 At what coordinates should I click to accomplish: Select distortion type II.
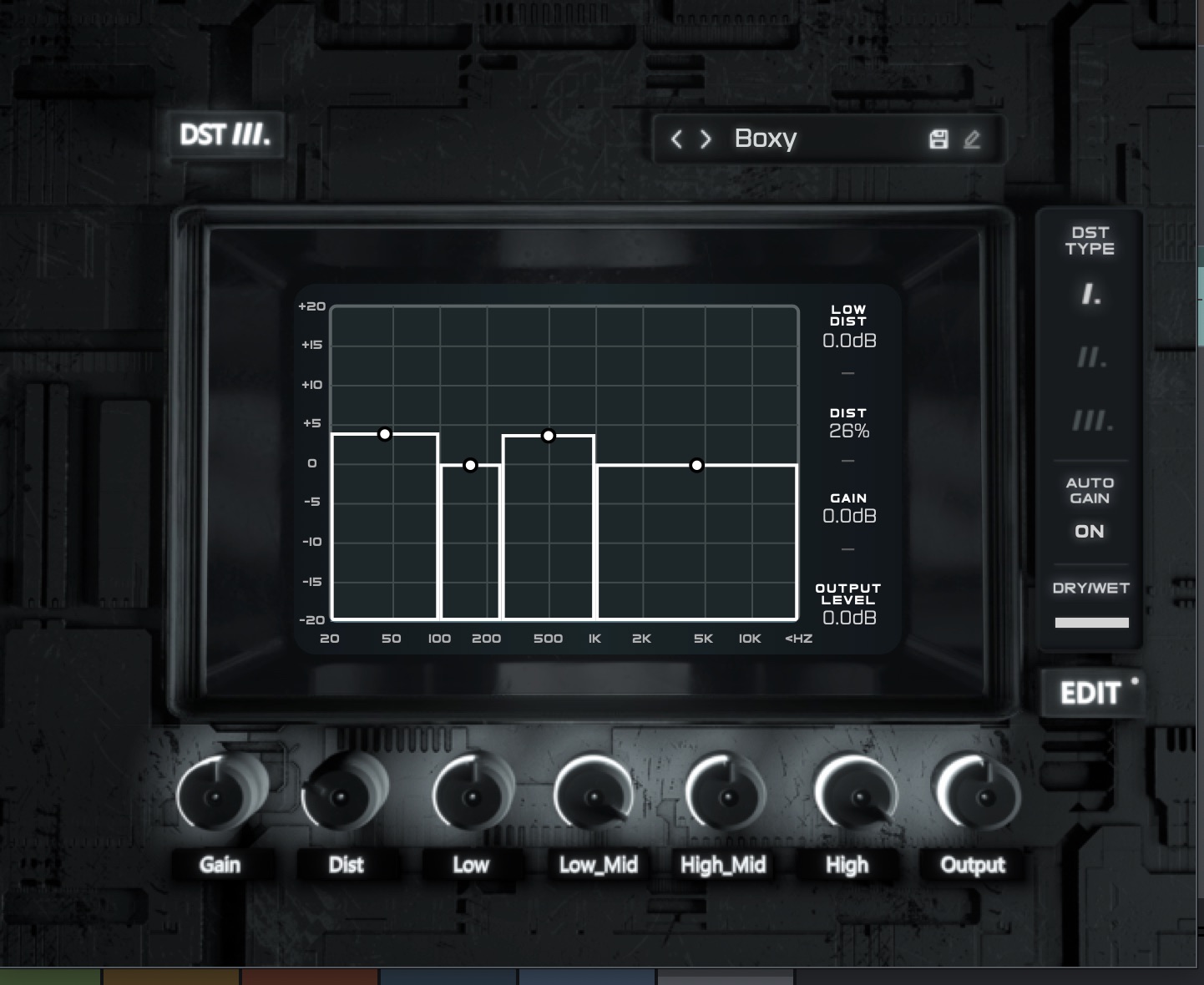tap(1090, 358)
